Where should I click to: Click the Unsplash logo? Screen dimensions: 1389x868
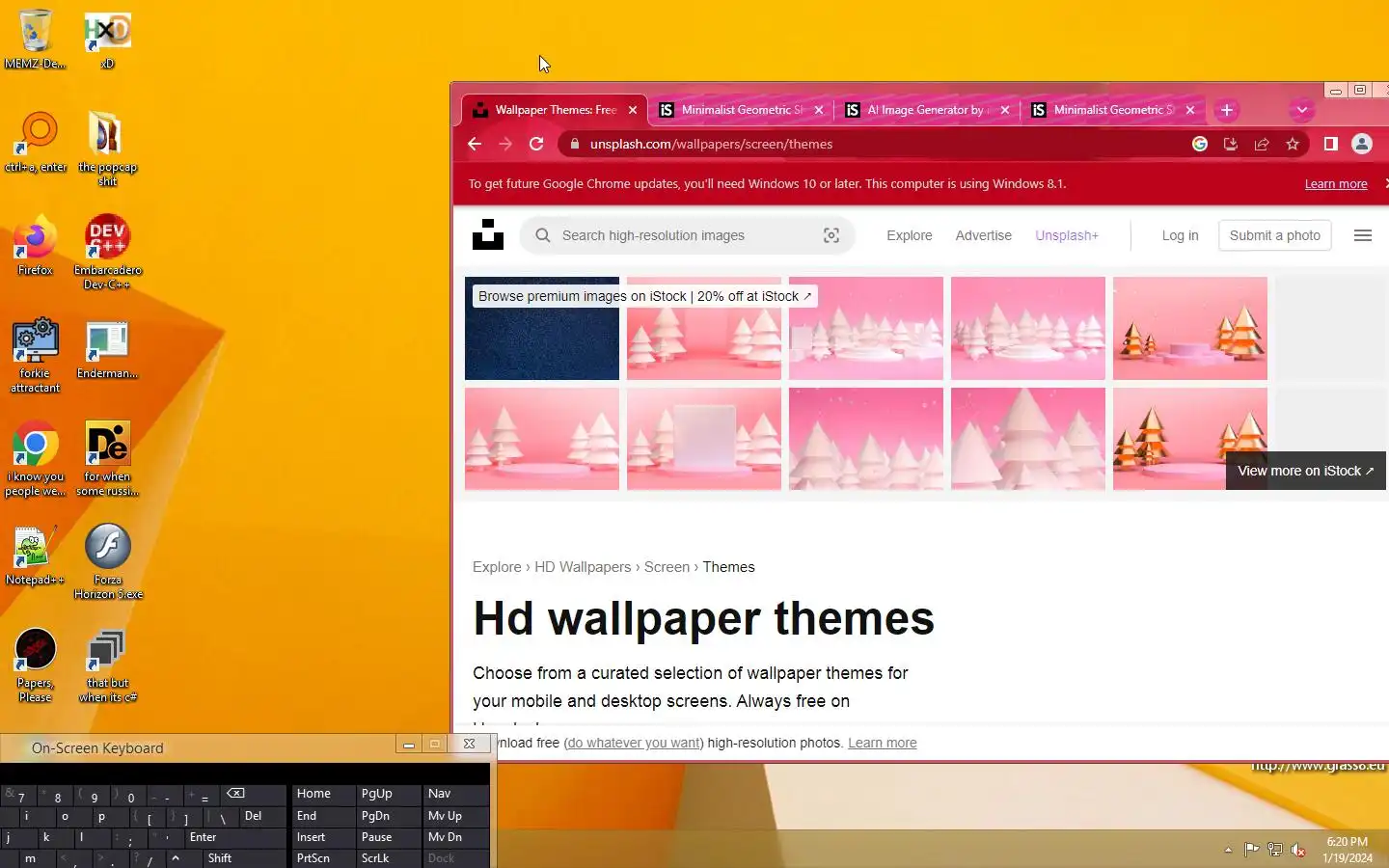488,234
